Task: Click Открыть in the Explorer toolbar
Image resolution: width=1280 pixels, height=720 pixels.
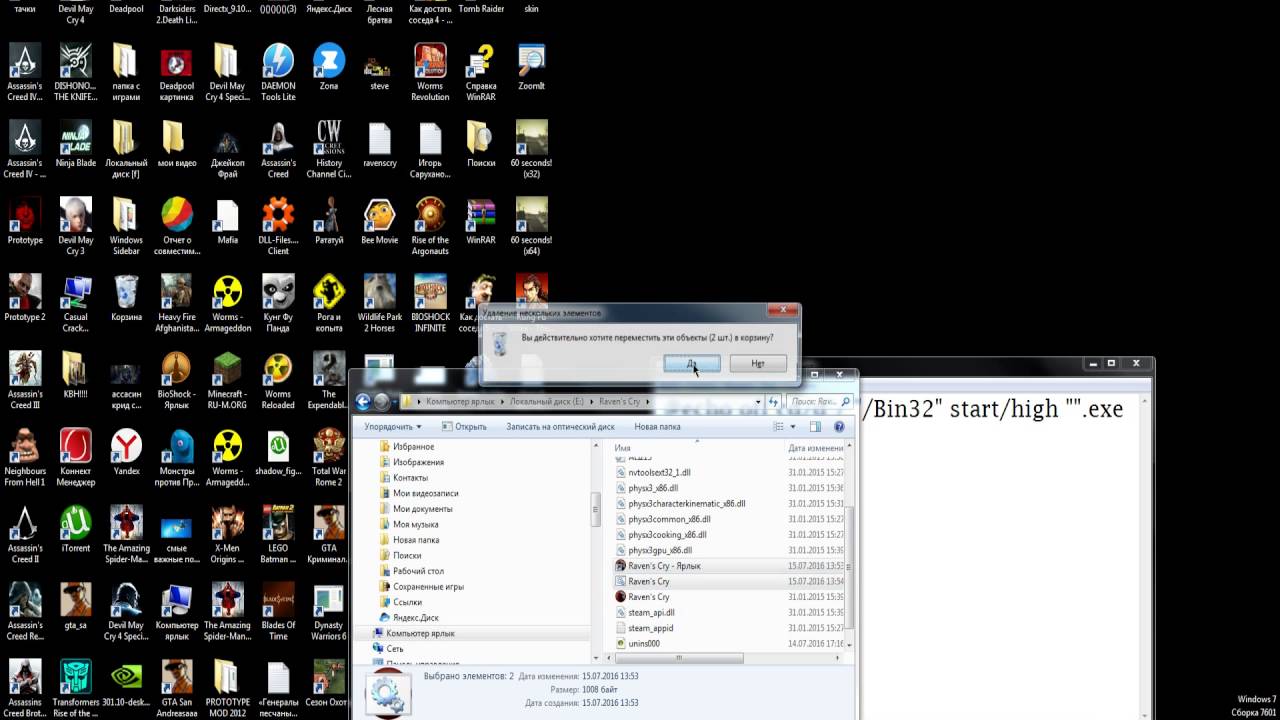Action: click(464, 426)
